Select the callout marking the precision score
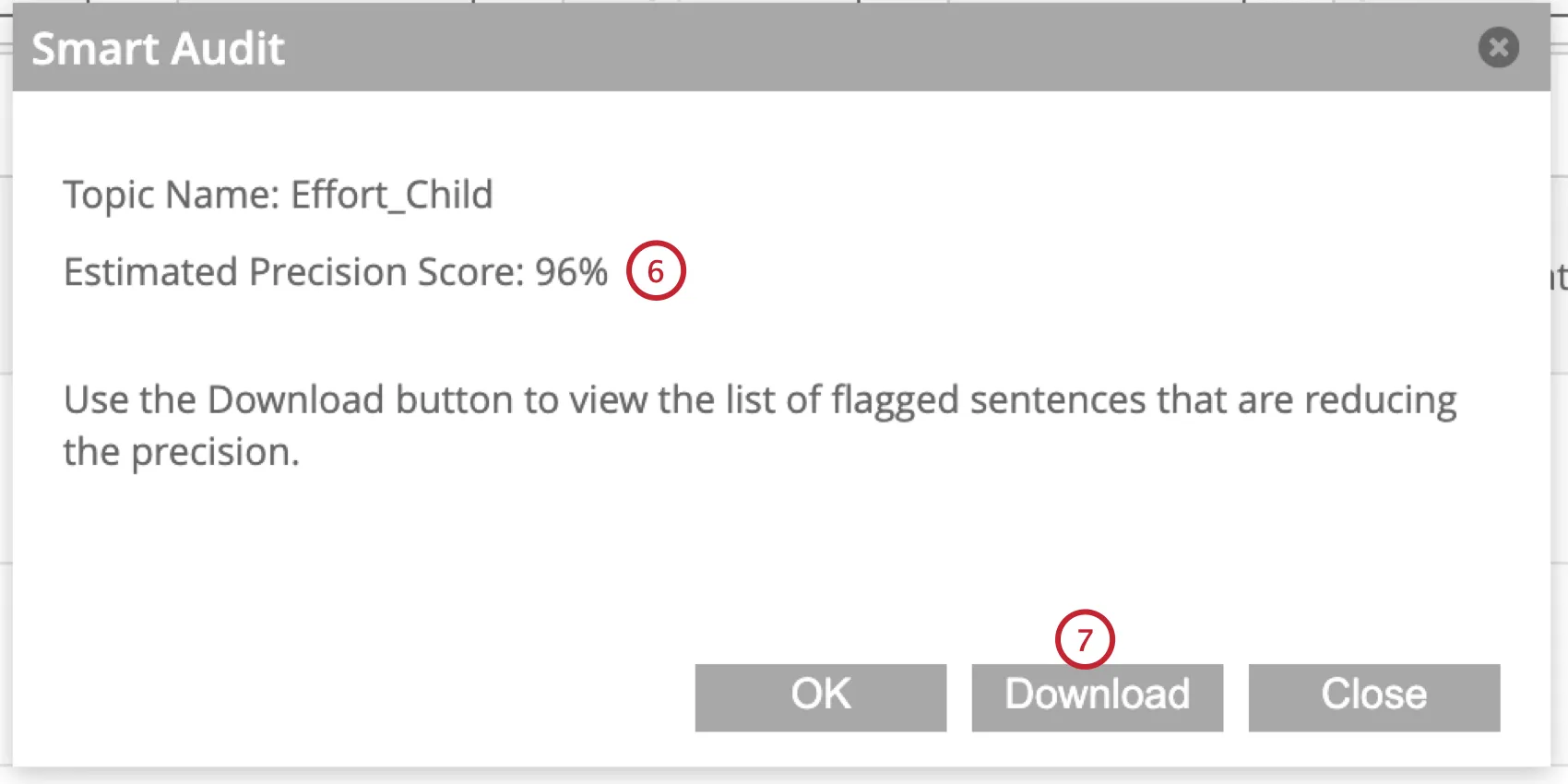Screen dimensions: 1568x784 pos(657,270)
